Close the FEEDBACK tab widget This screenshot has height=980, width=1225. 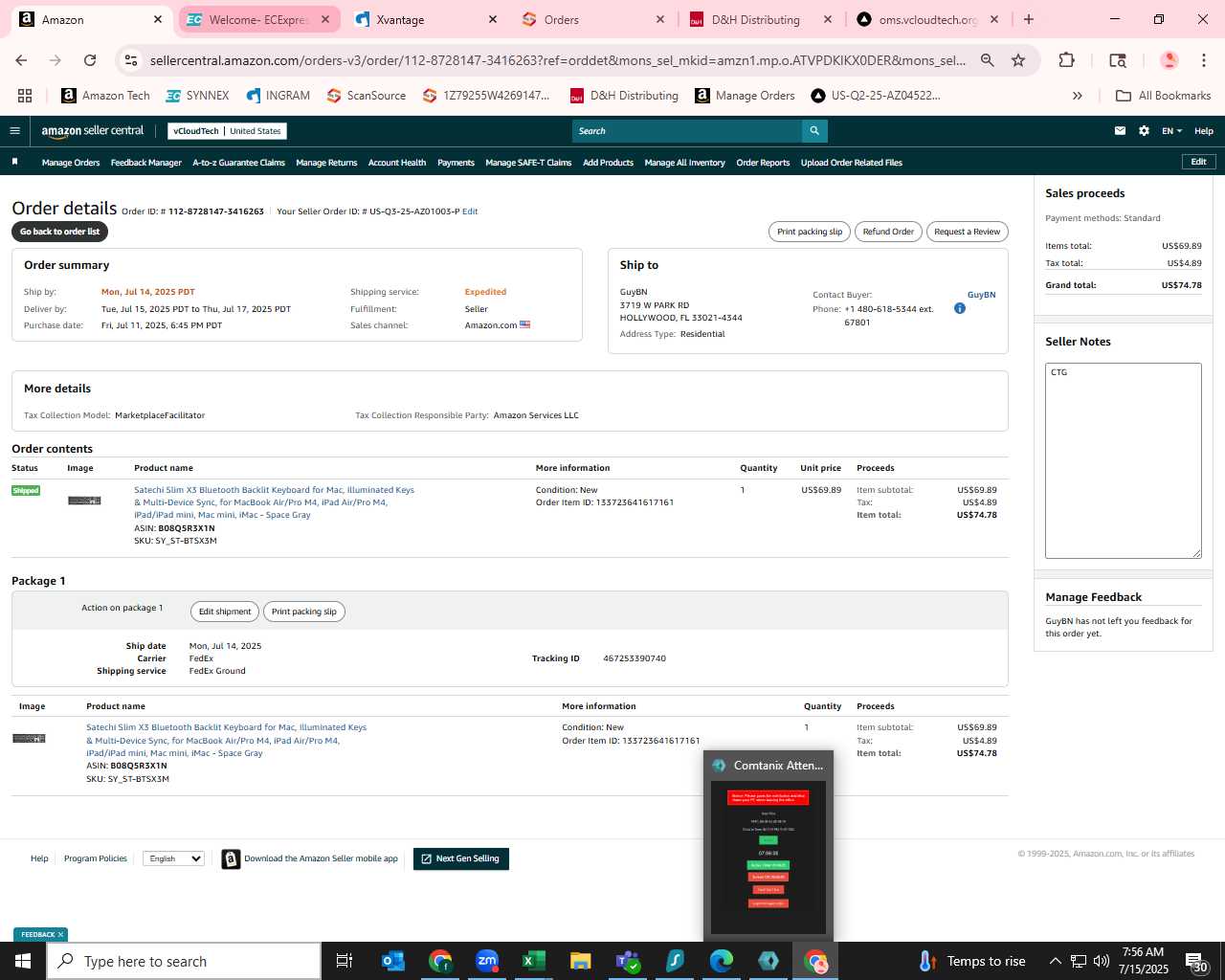60,935
